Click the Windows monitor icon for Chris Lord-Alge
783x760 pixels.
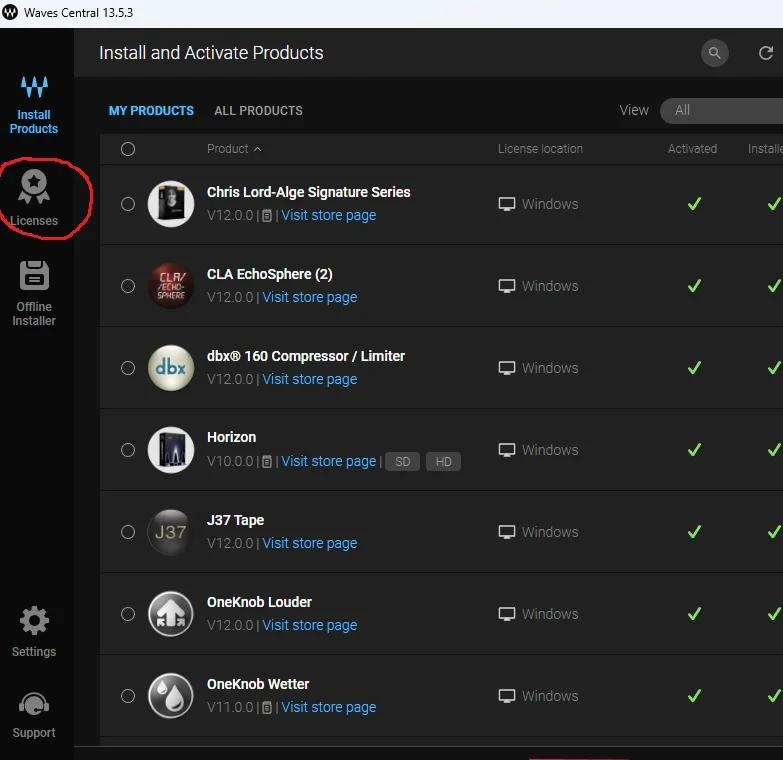coord(507,204)
